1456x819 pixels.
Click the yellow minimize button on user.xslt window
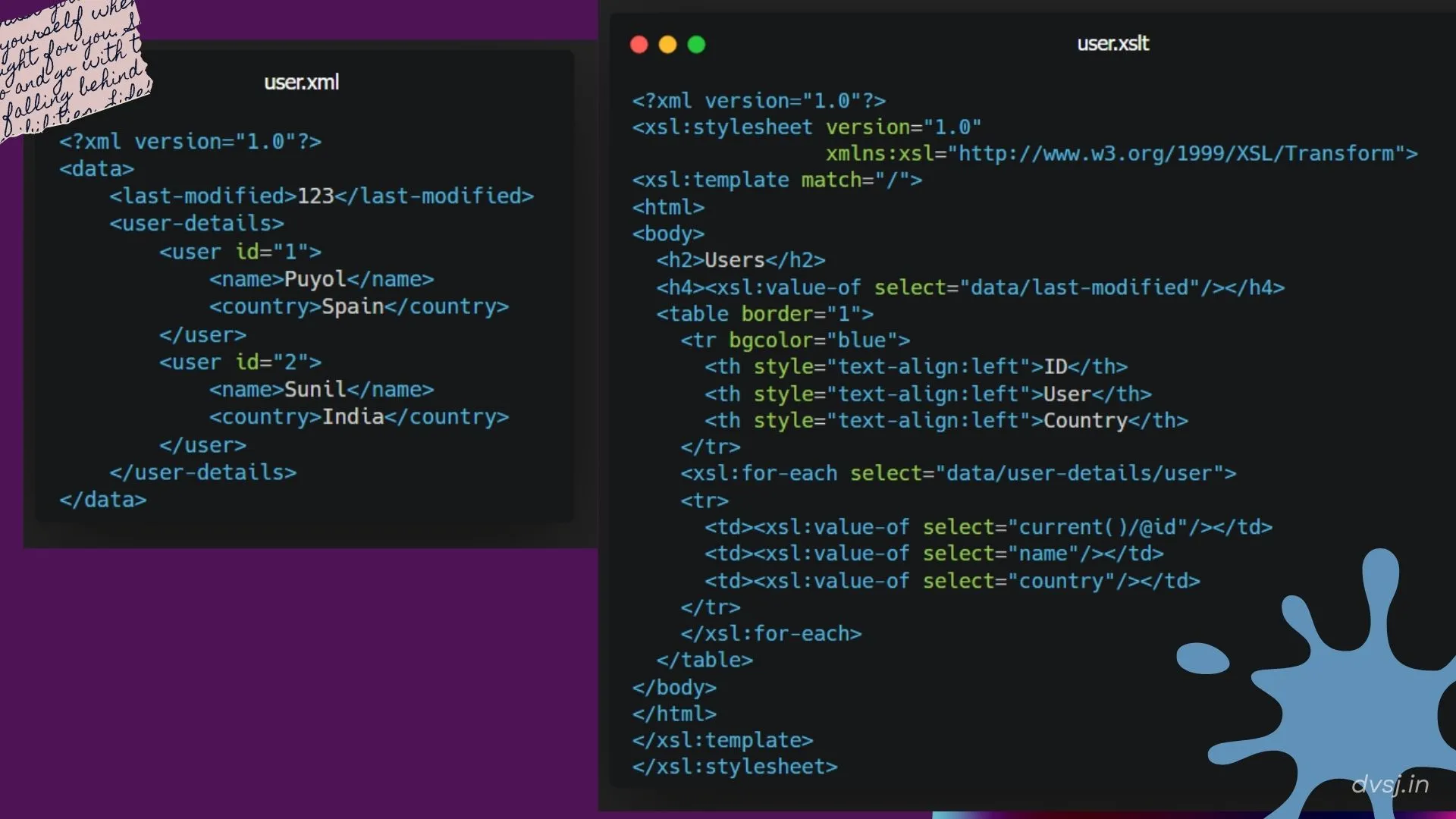click(667, 45)
